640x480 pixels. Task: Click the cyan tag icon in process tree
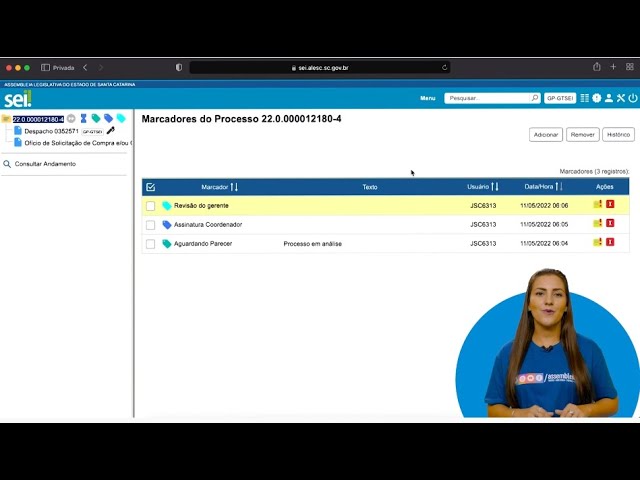tap(121, 118)
